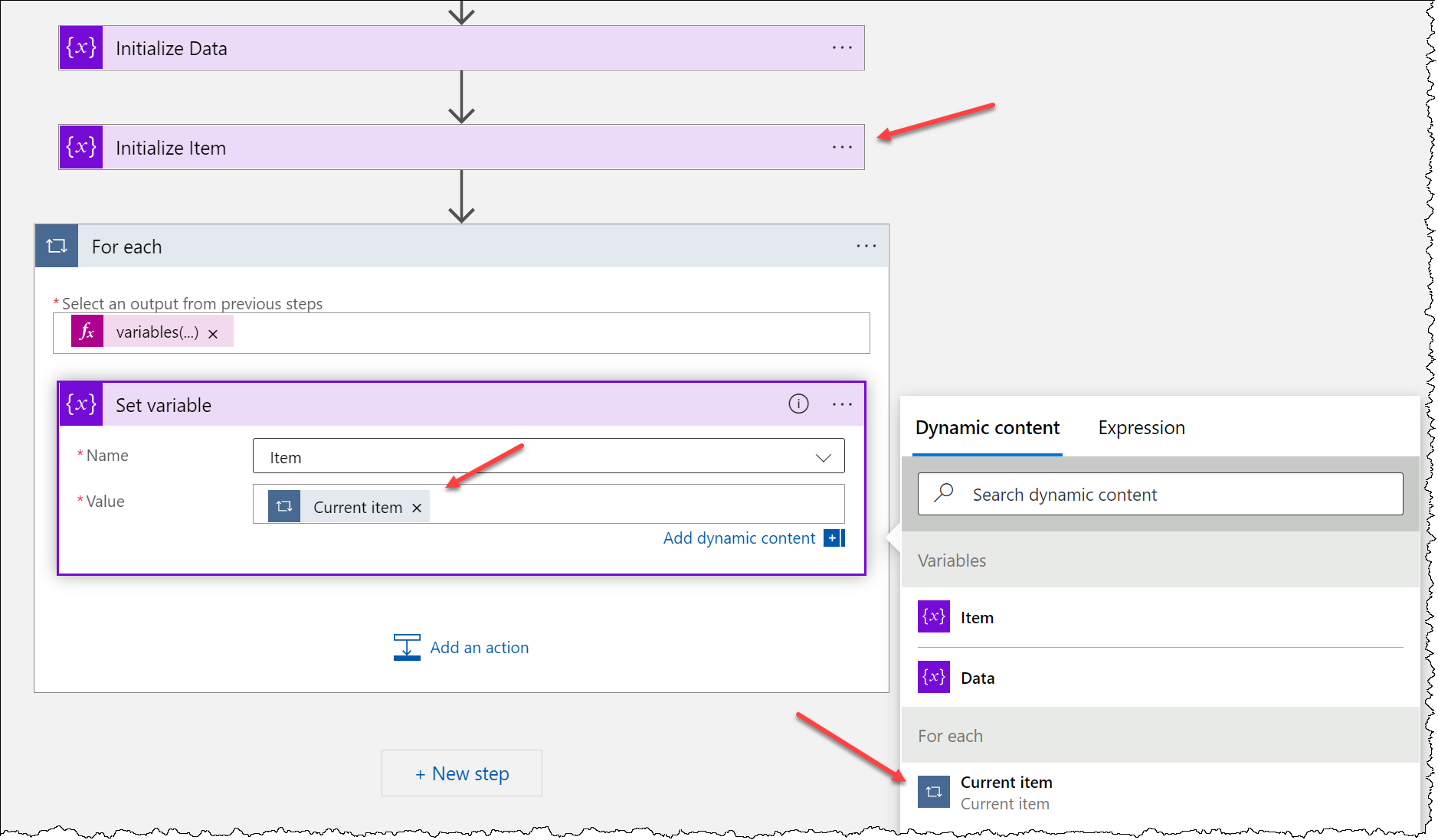Click the Initialize Data variable icon
This screenshot has width=1438, height=840.
81,48
